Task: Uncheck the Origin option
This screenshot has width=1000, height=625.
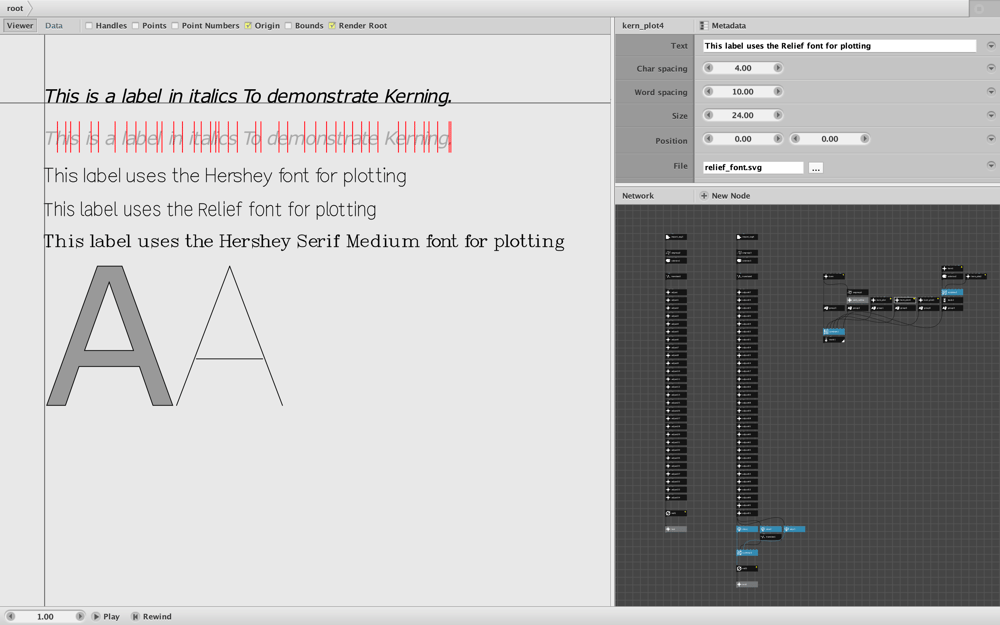Action: [x=248, y=26]
